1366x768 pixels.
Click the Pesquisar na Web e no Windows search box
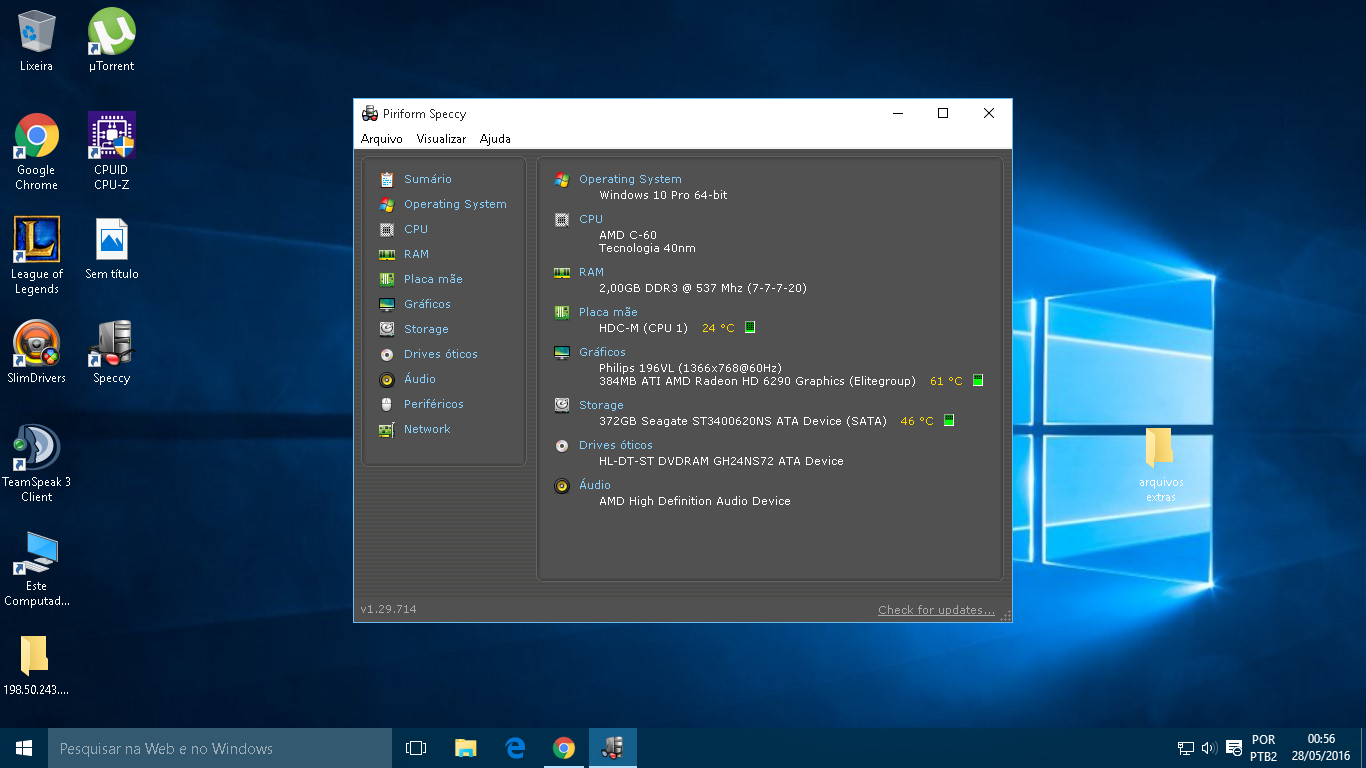pos(220,748)
